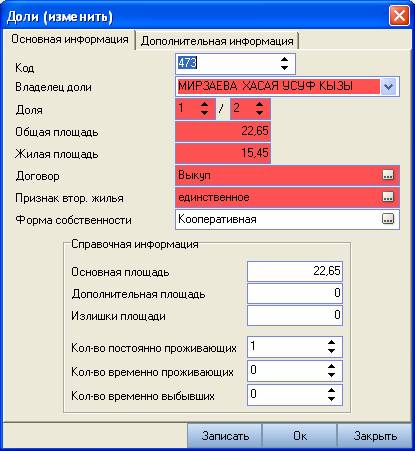
Task: Close the Доли dialog window
Action: click(399, 16)
